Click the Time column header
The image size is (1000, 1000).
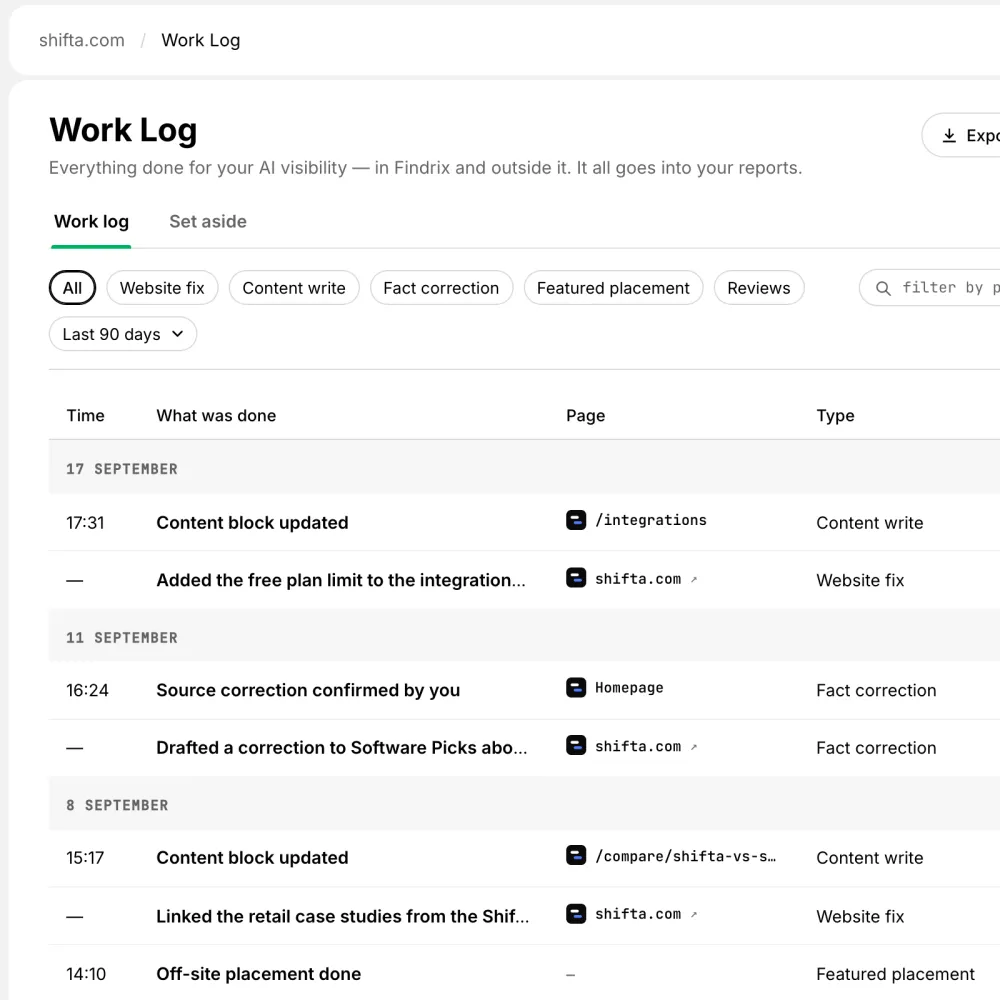[x=85, y=415]
